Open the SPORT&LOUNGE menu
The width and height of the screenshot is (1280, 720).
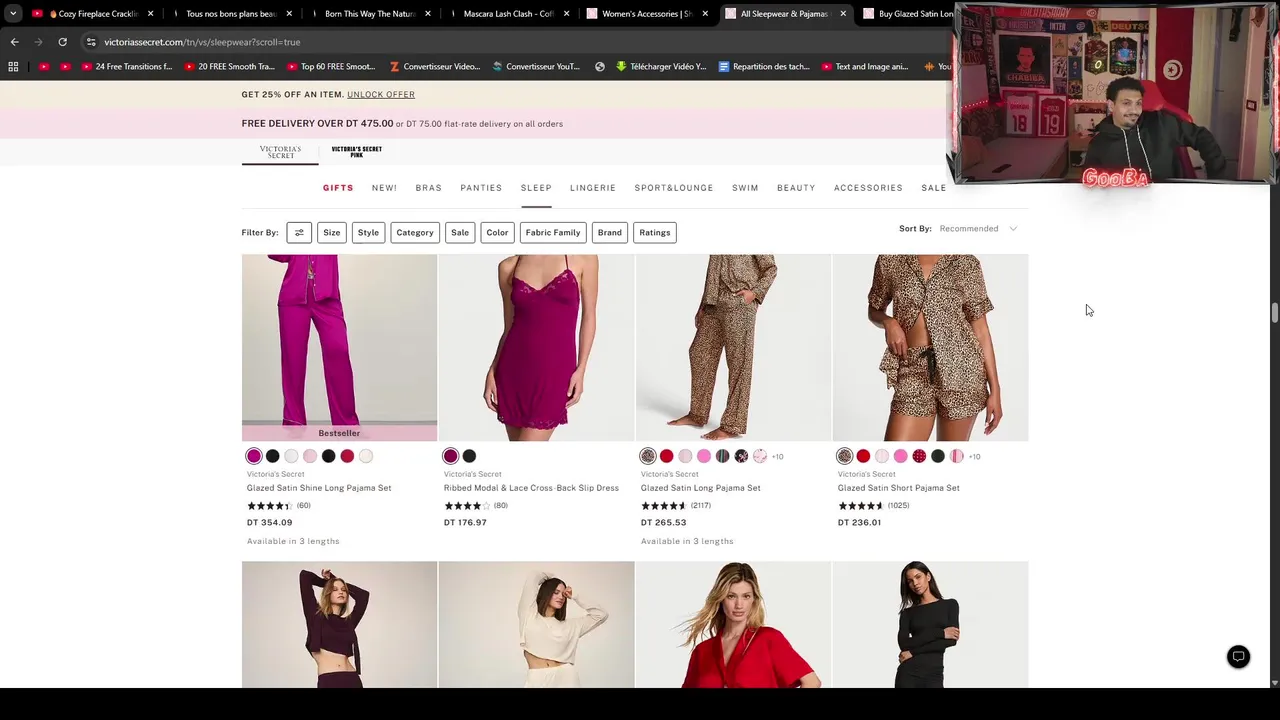tap(674, 188)
